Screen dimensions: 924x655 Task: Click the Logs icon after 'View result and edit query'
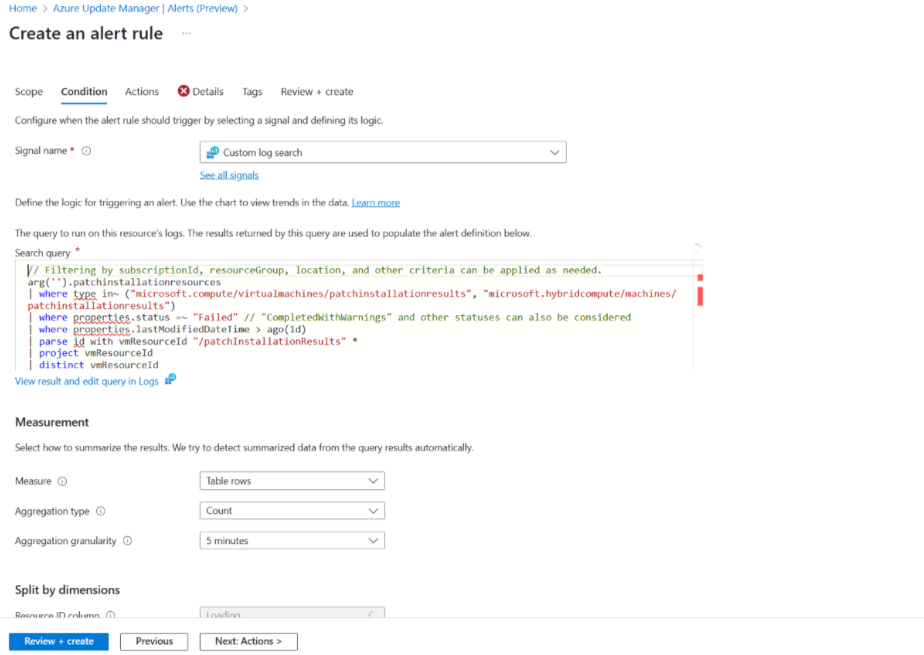click(x=170, y=380)
